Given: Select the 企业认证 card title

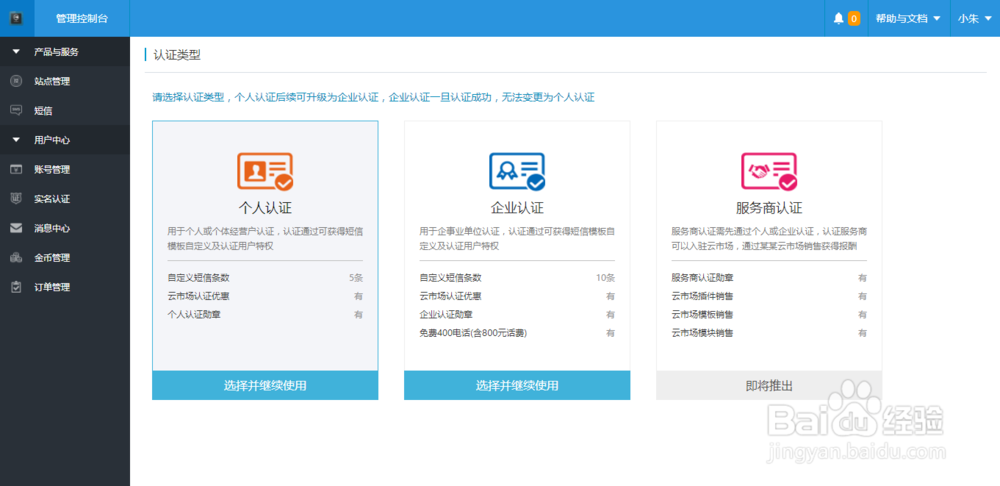Looking at the screenshot, I should tap(517, 208).
